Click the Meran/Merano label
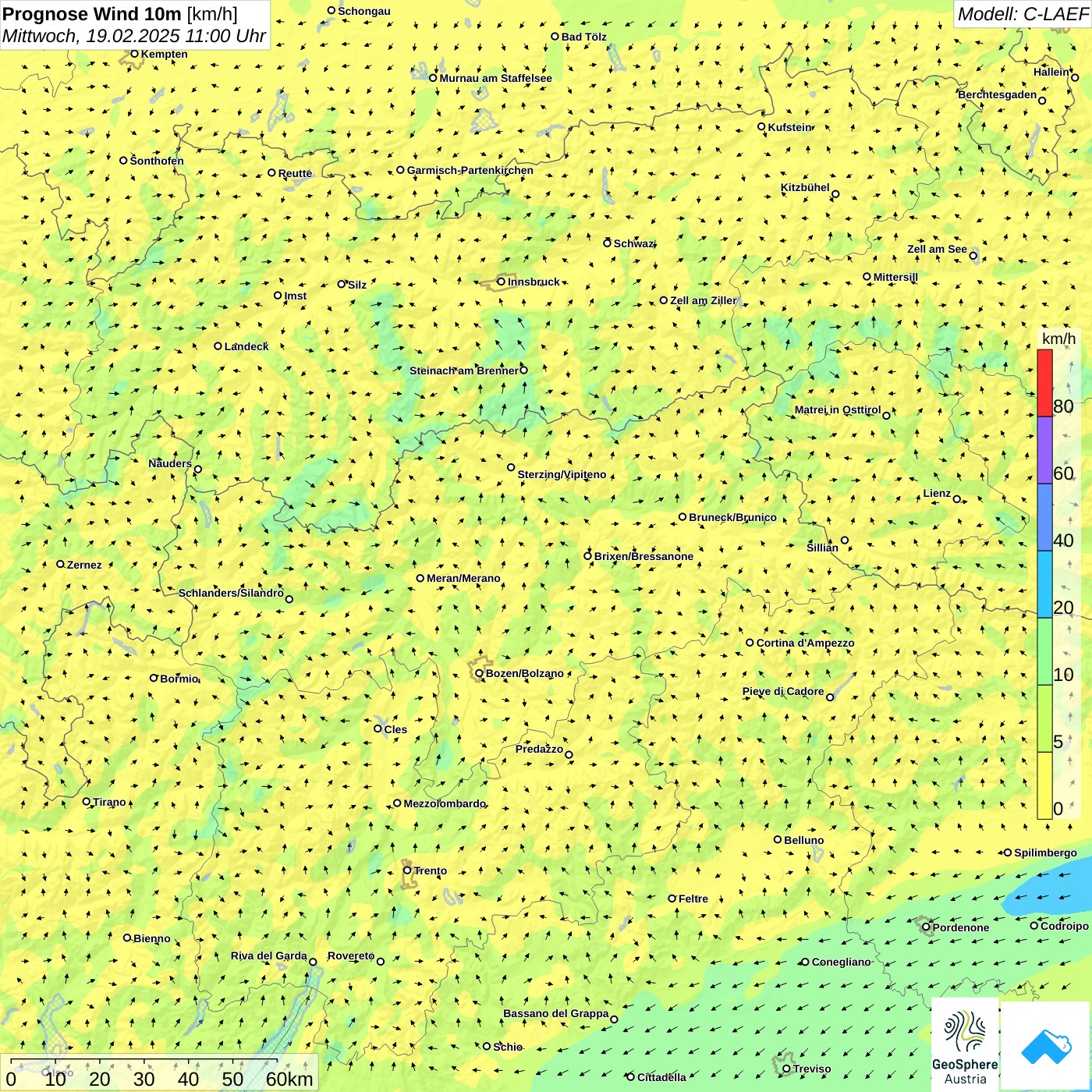Screen dimensions: 1092x1092 tap(463, 578)
